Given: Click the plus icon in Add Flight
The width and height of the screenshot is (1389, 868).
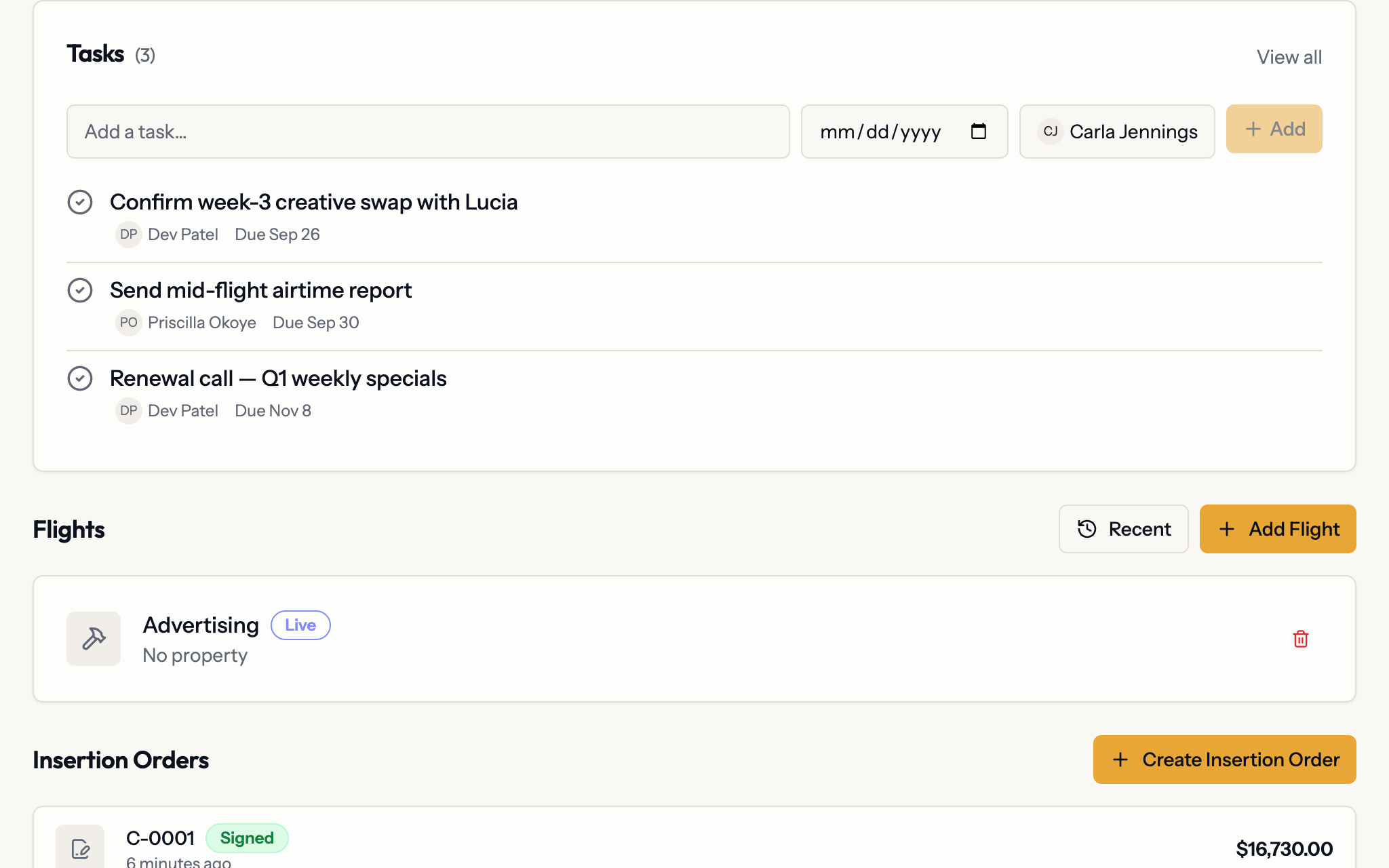Looking at the screenshot, I should pos(1226,529).
